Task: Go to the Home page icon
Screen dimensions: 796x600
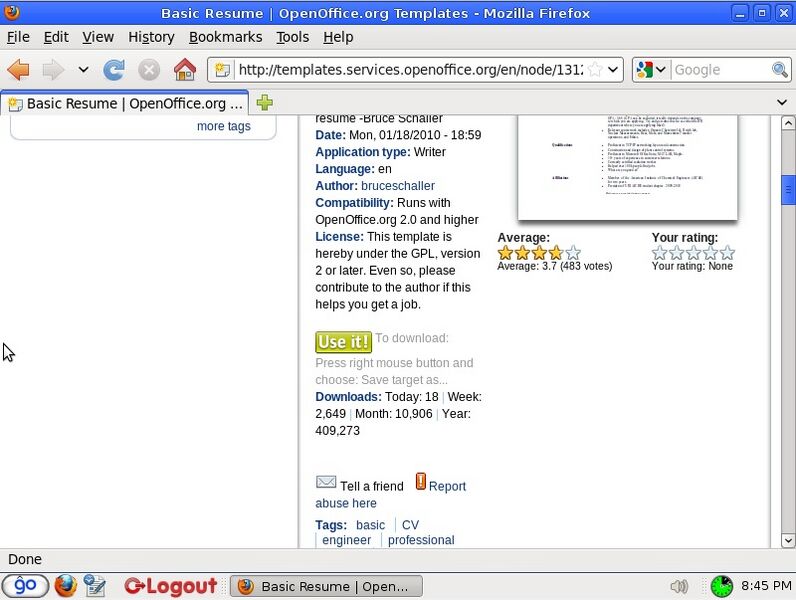Action: pyautogui.click(x=184, y=70)
